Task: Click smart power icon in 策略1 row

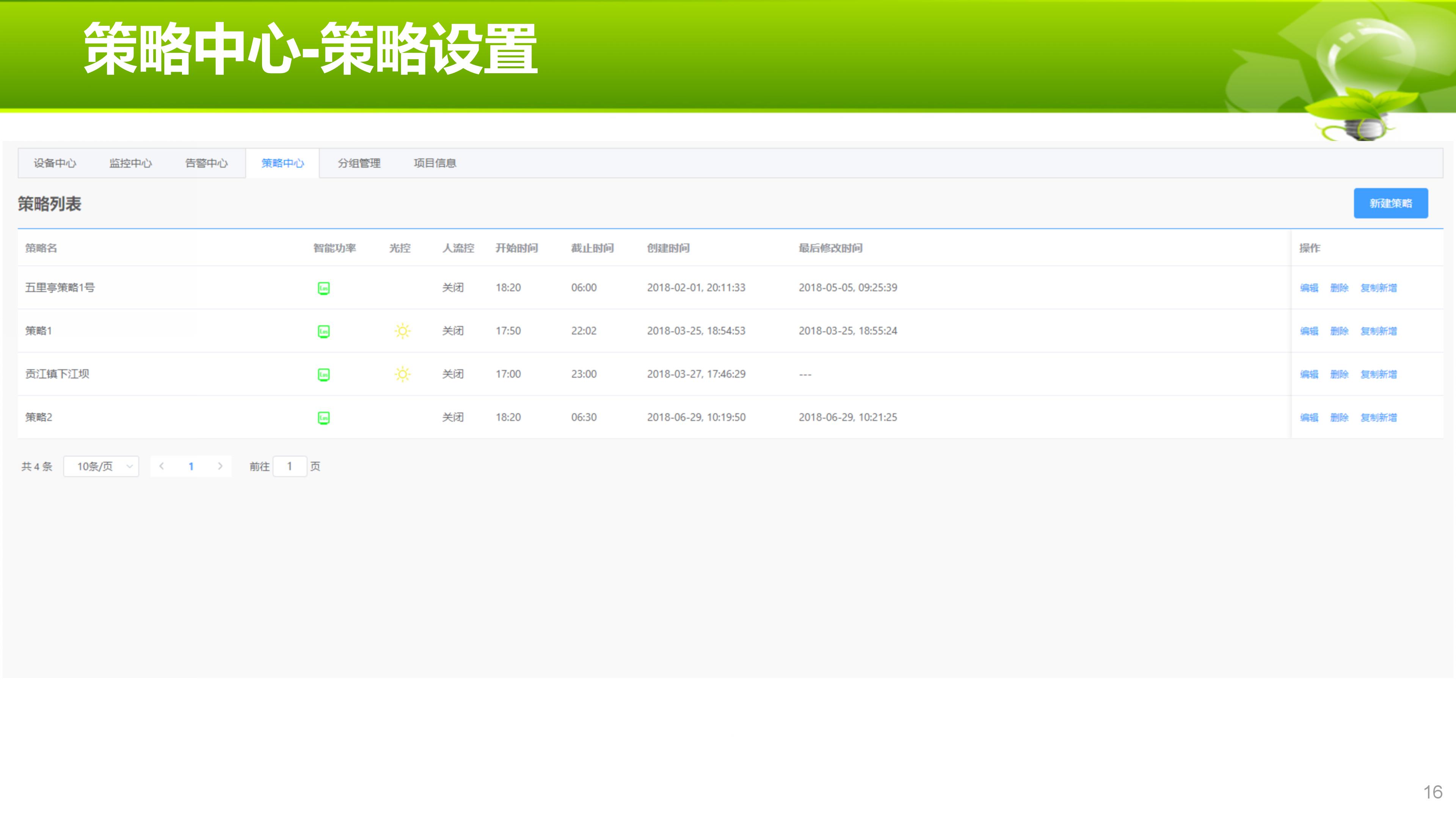Action: [323, 331]
